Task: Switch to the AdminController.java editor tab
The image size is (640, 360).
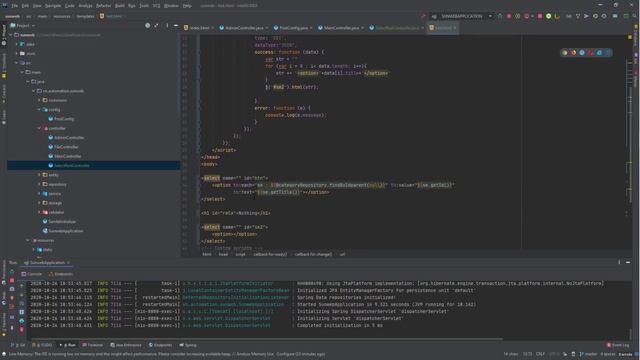Action: tap(244, 28)
